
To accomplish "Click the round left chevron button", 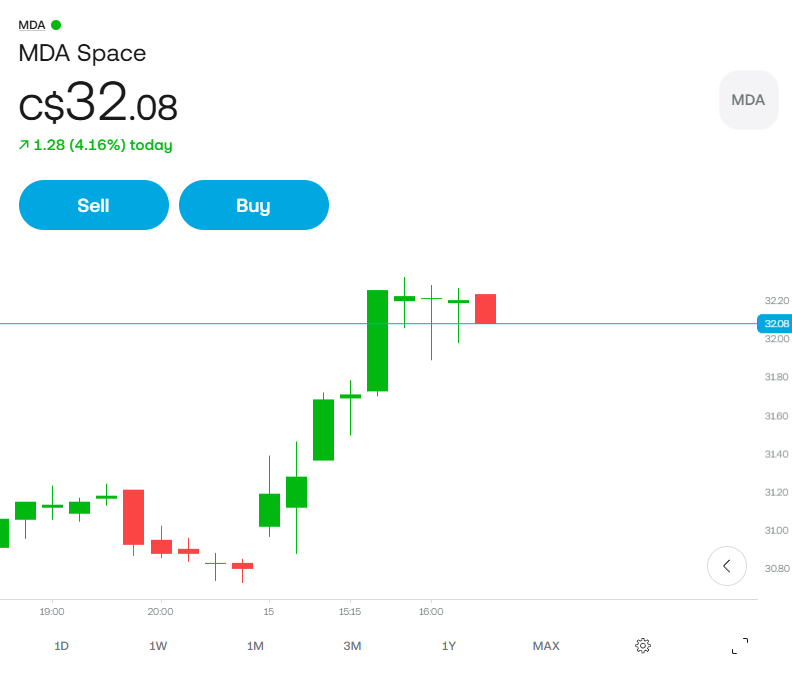I will (x=726, y=566).
